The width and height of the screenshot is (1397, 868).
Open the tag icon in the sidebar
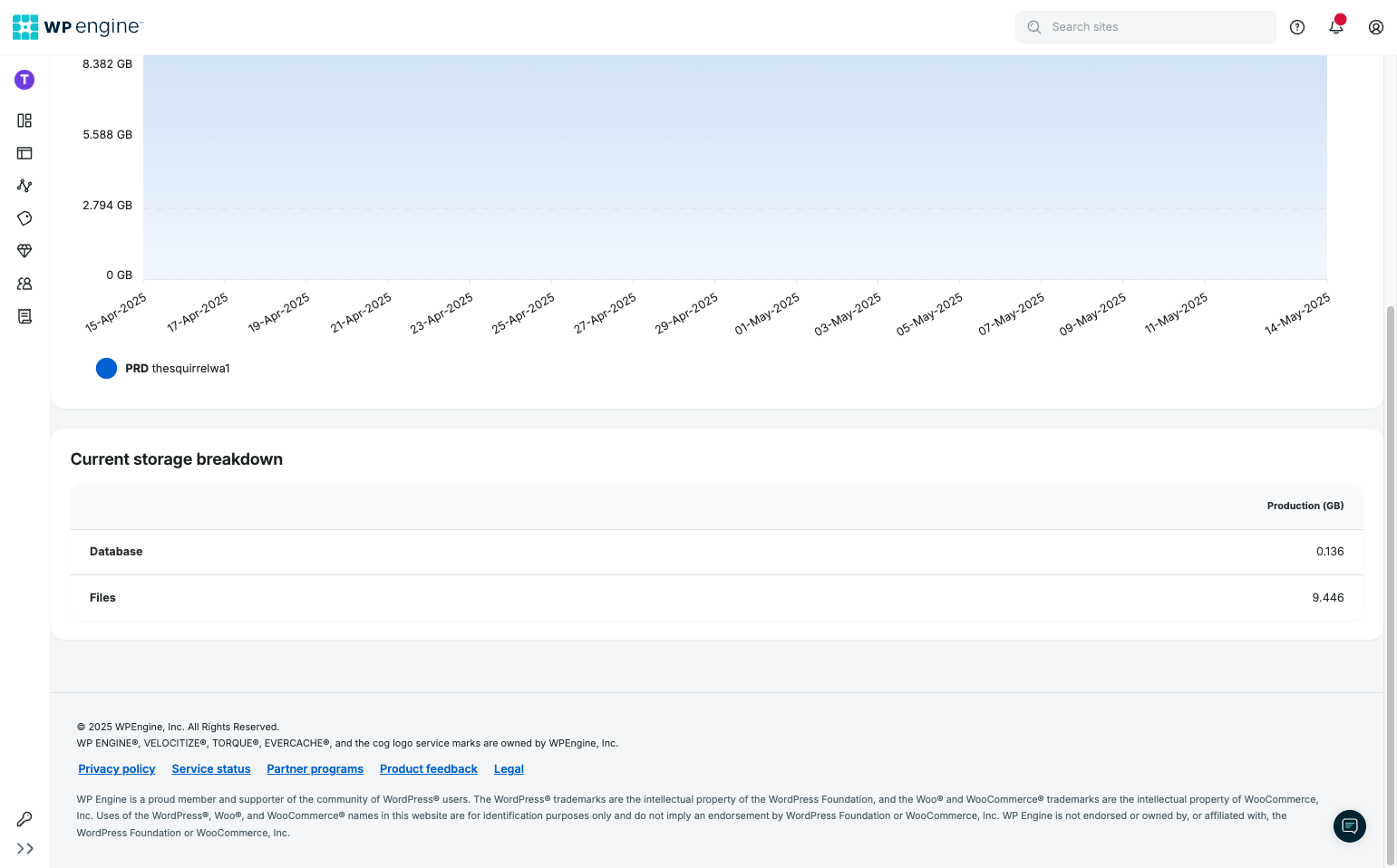click(24, 218)
